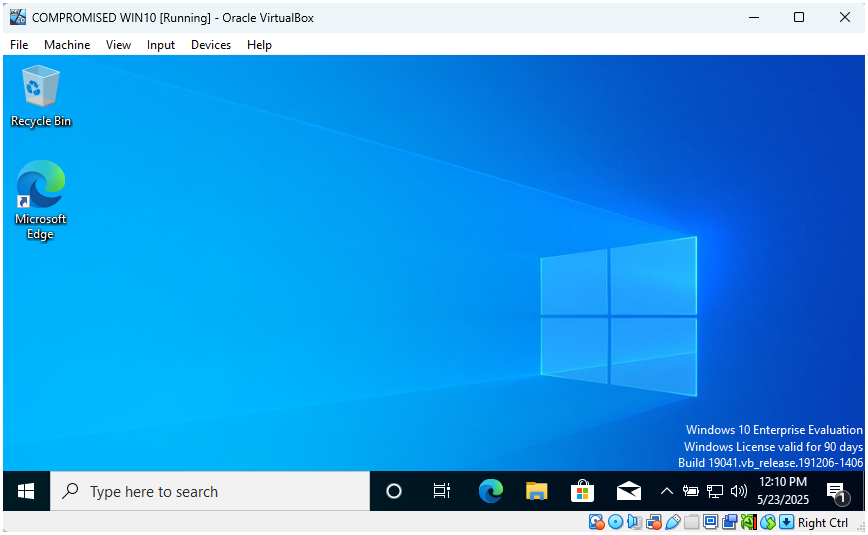
Task: Click the taskbar clock showing 12:10 PM
Action: tap(783, 491)
